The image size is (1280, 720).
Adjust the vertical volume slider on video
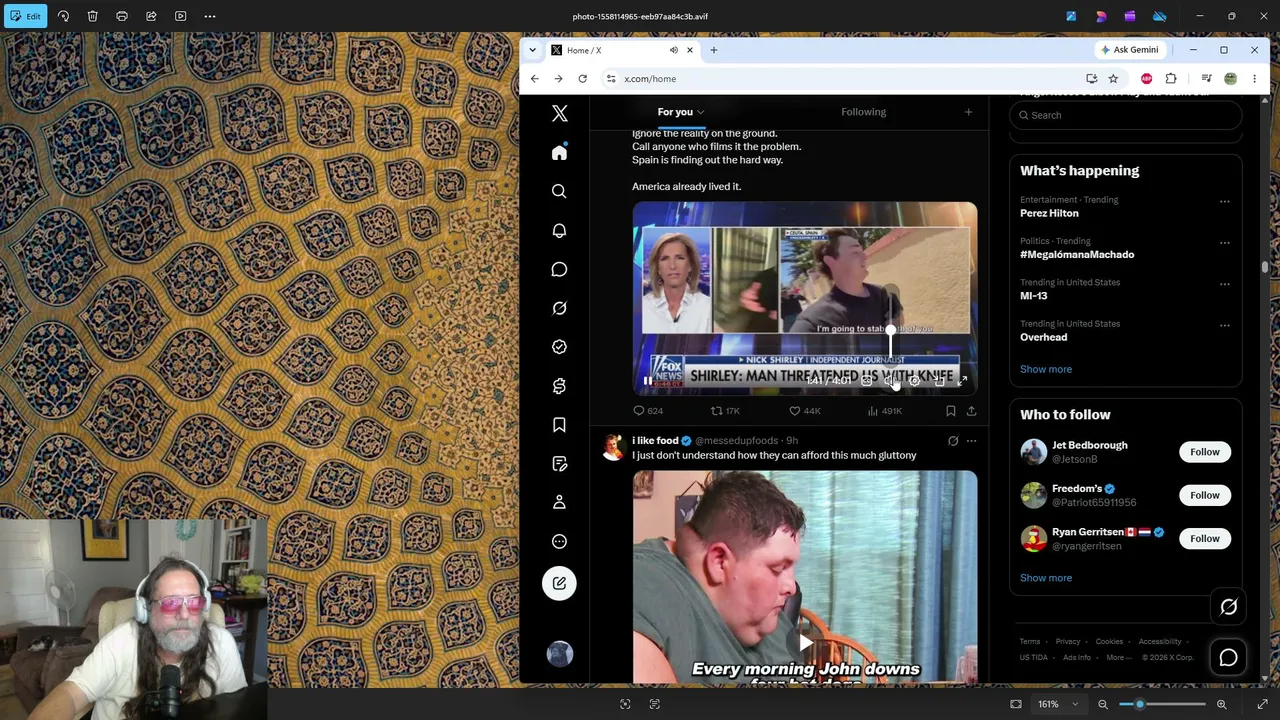click(890, 330)
